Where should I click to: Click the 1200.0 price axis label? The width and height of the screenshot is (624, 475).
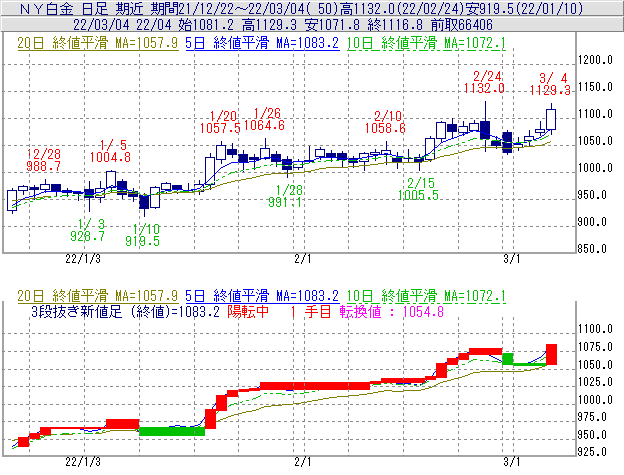tap(595, 60)
